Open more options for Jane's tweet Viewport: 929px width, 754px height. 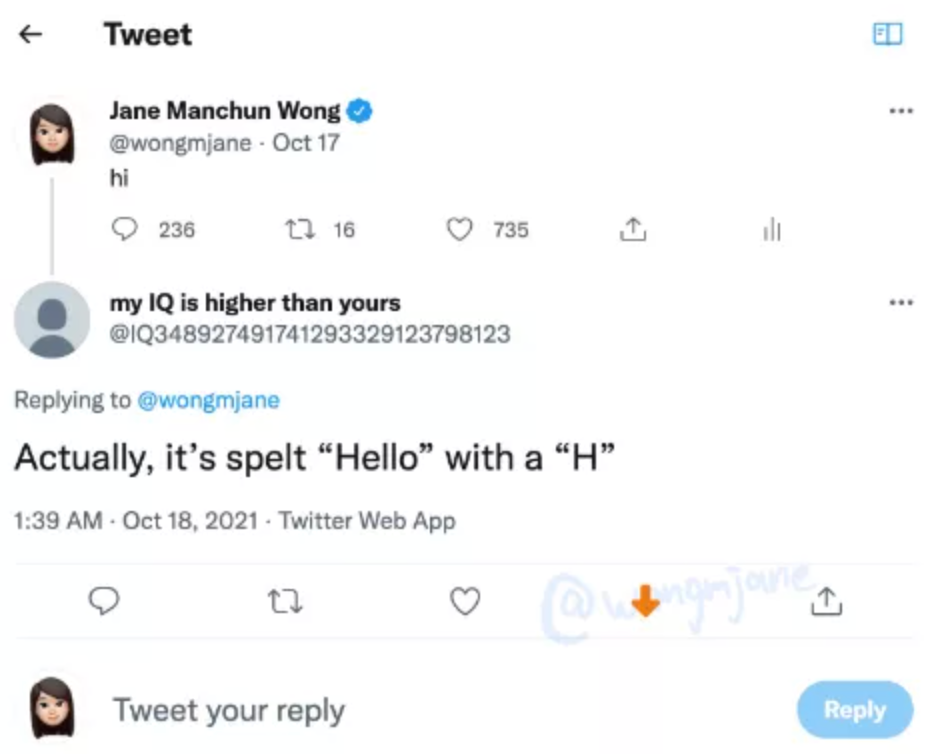[x=900, y=111]
